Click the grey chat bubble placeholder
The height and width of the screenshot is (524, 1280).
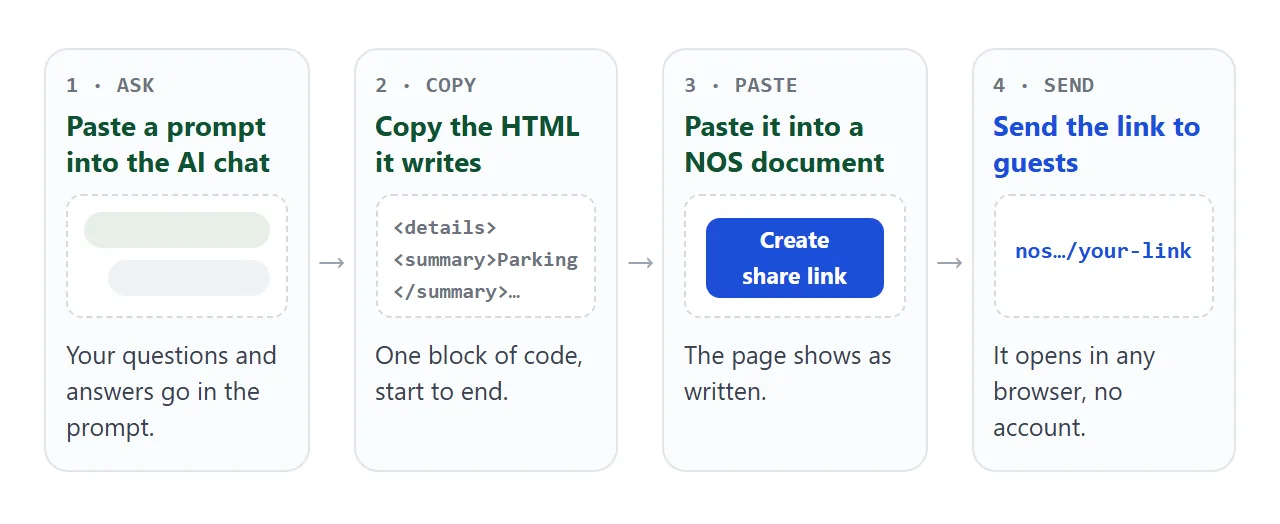tap(189, 278)
